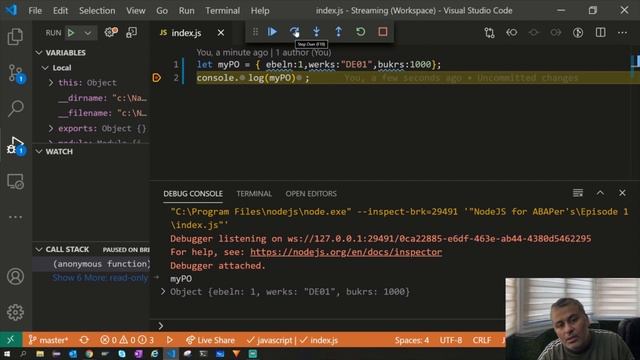Image resolution: width=640 pixels, height=360 pixels.
Task: Select the __filename variable row
Action: [91, 113]
